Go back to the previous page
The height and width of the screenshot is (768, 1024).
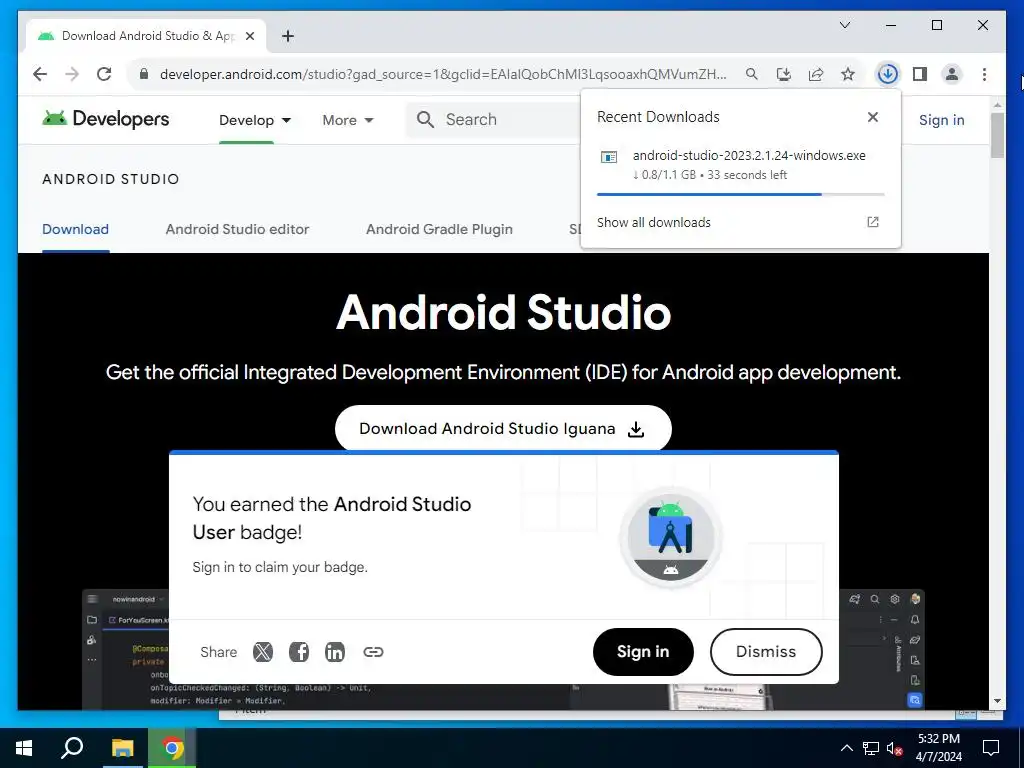(40, 74)
